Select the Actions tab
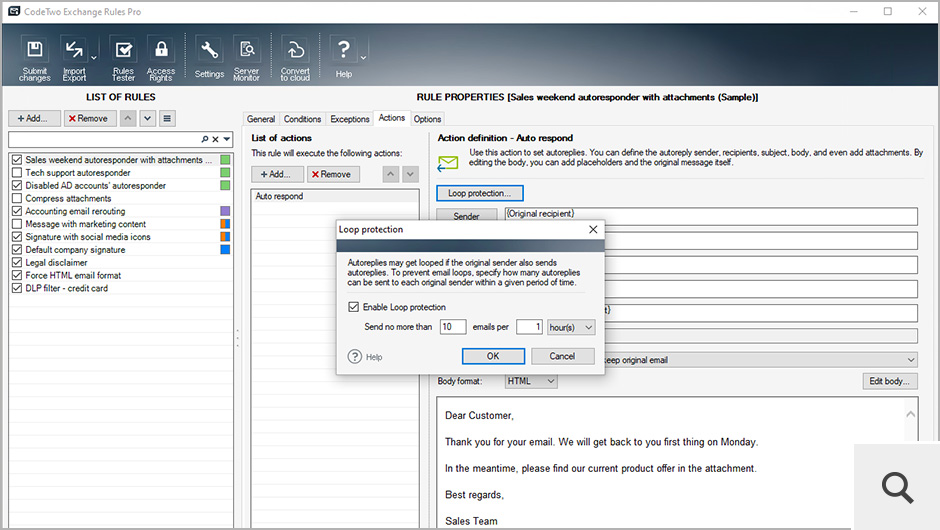This screenshot has height=530, width=940. 391,118
